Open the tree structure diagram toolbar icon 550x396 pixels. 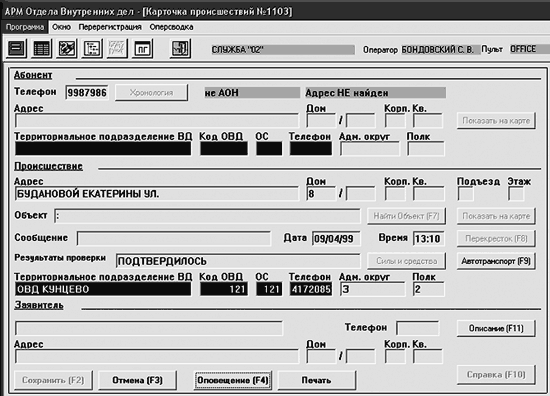(x=92, y=48)
